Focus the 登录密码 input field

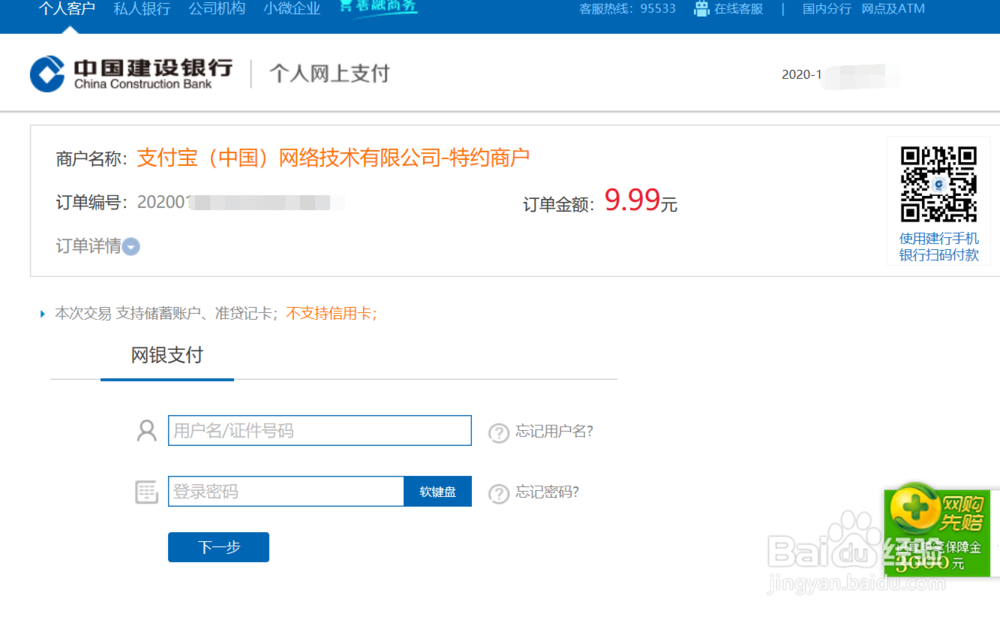coord(286,491)
